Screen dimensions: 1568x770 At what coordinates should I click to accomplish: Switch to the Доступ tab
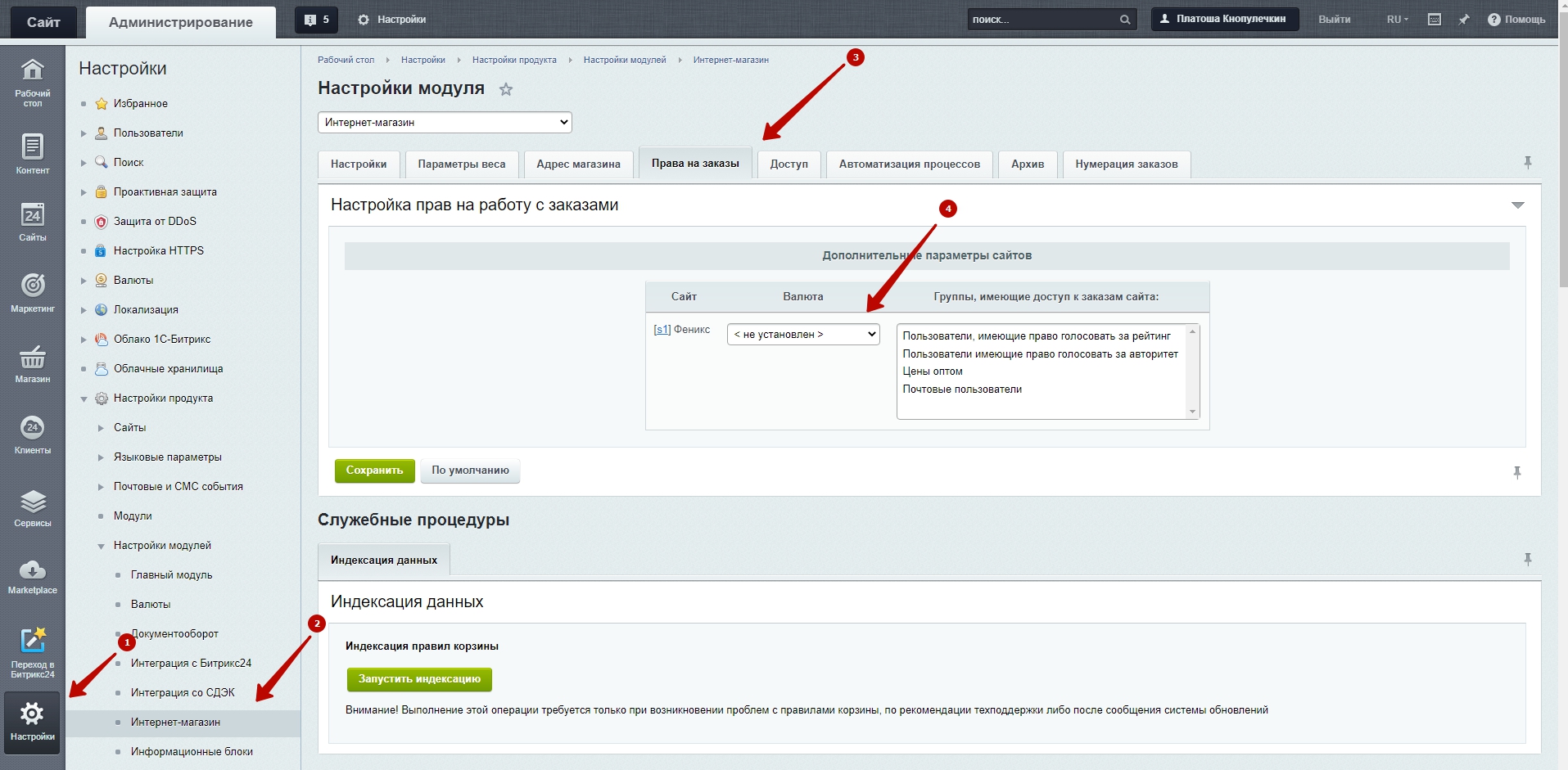pos(789,164)
